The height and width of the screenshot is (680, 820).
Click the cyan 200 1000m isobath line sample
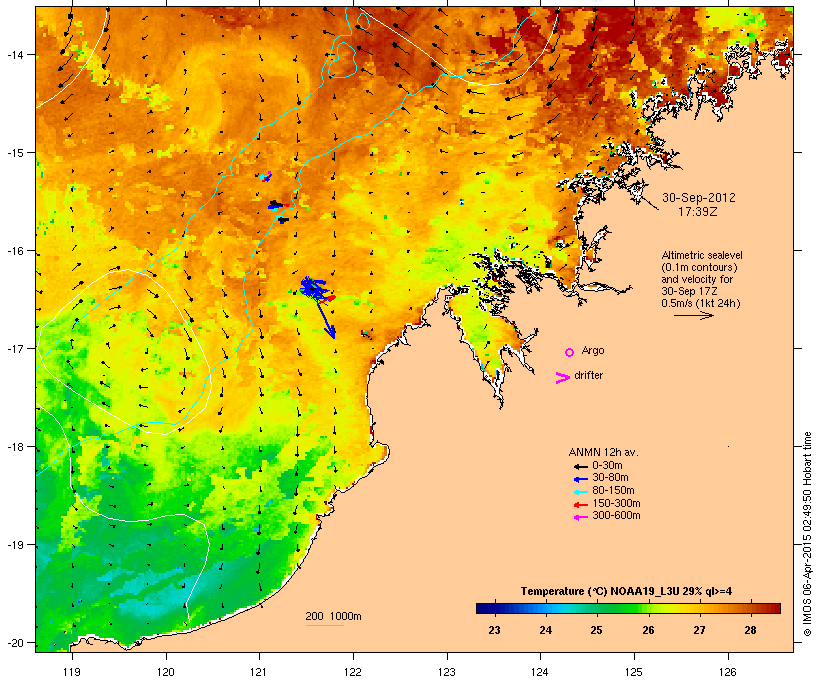(324, 625)
